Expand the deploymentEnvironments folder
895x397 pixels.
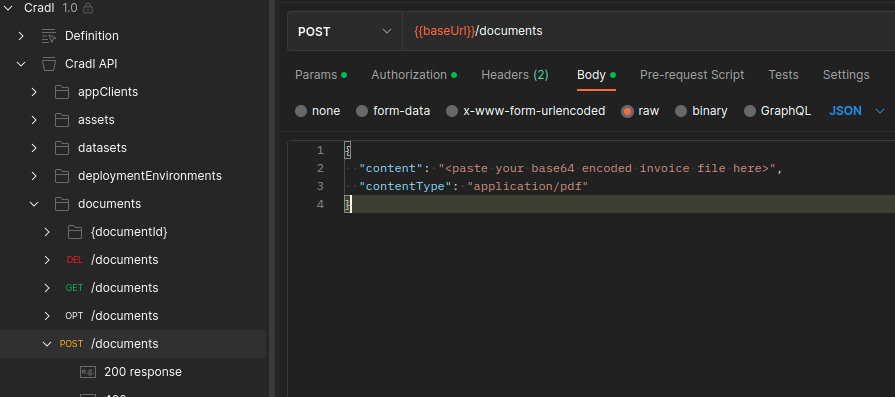tap(34, 176)
